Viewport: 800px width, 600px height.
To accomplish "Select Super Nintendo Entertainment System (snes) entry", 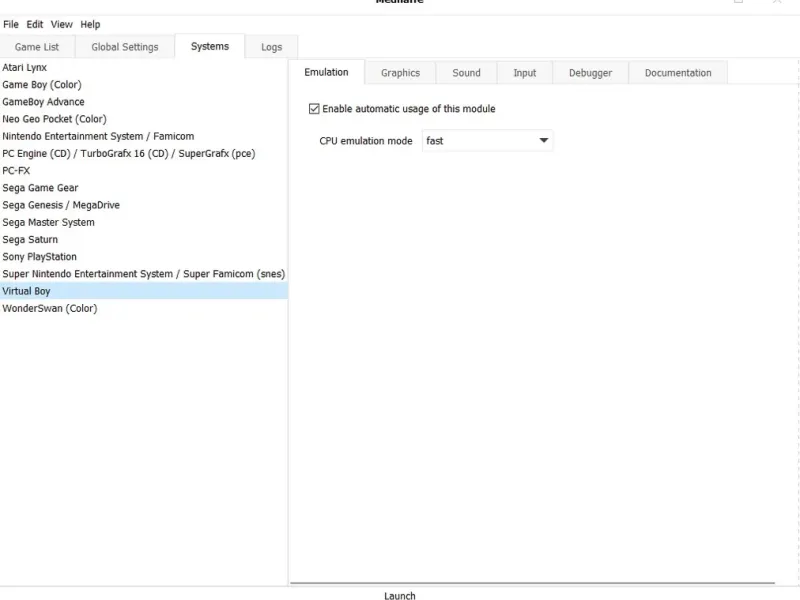I will (x=144, y=274).
